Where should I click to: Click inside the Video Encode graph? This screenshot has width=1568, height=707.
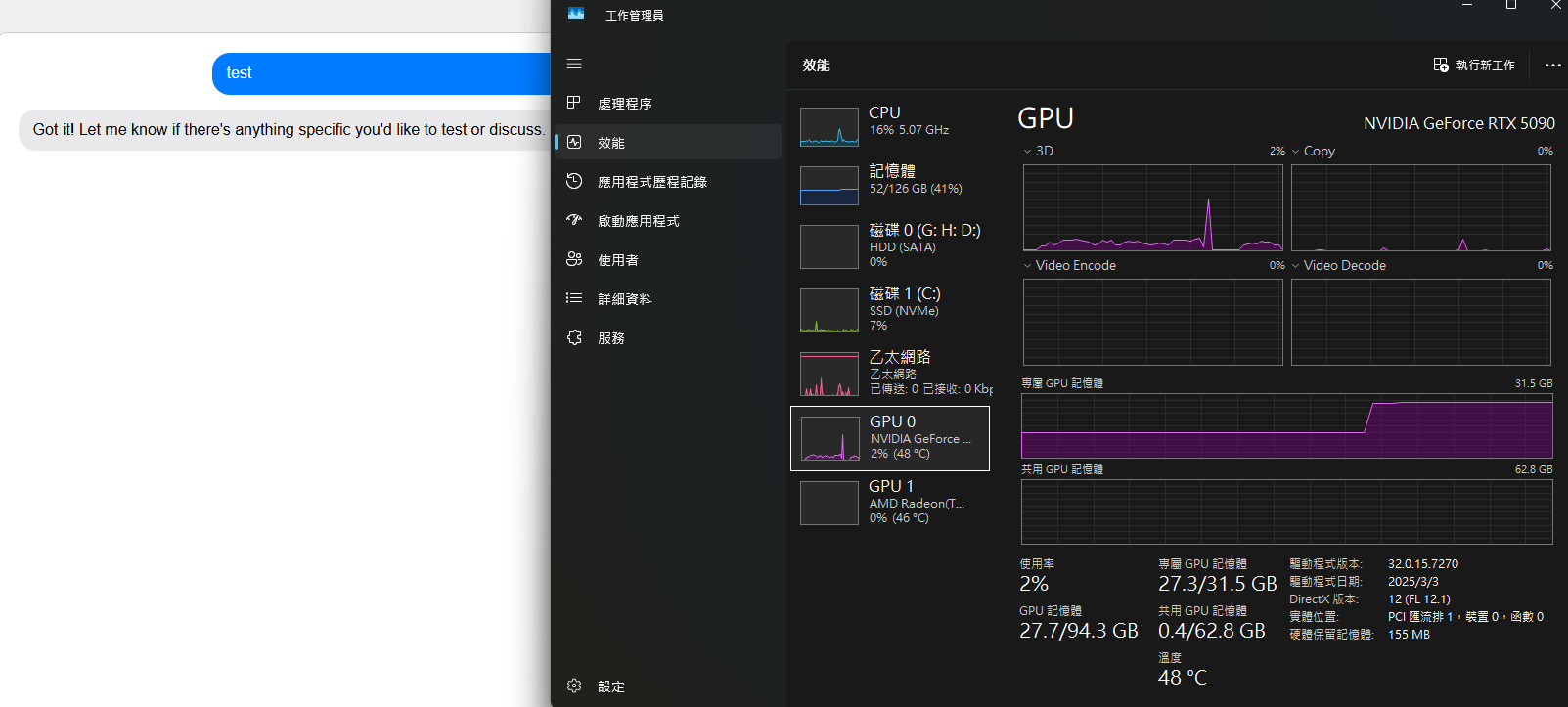[x=1153, y=323]
